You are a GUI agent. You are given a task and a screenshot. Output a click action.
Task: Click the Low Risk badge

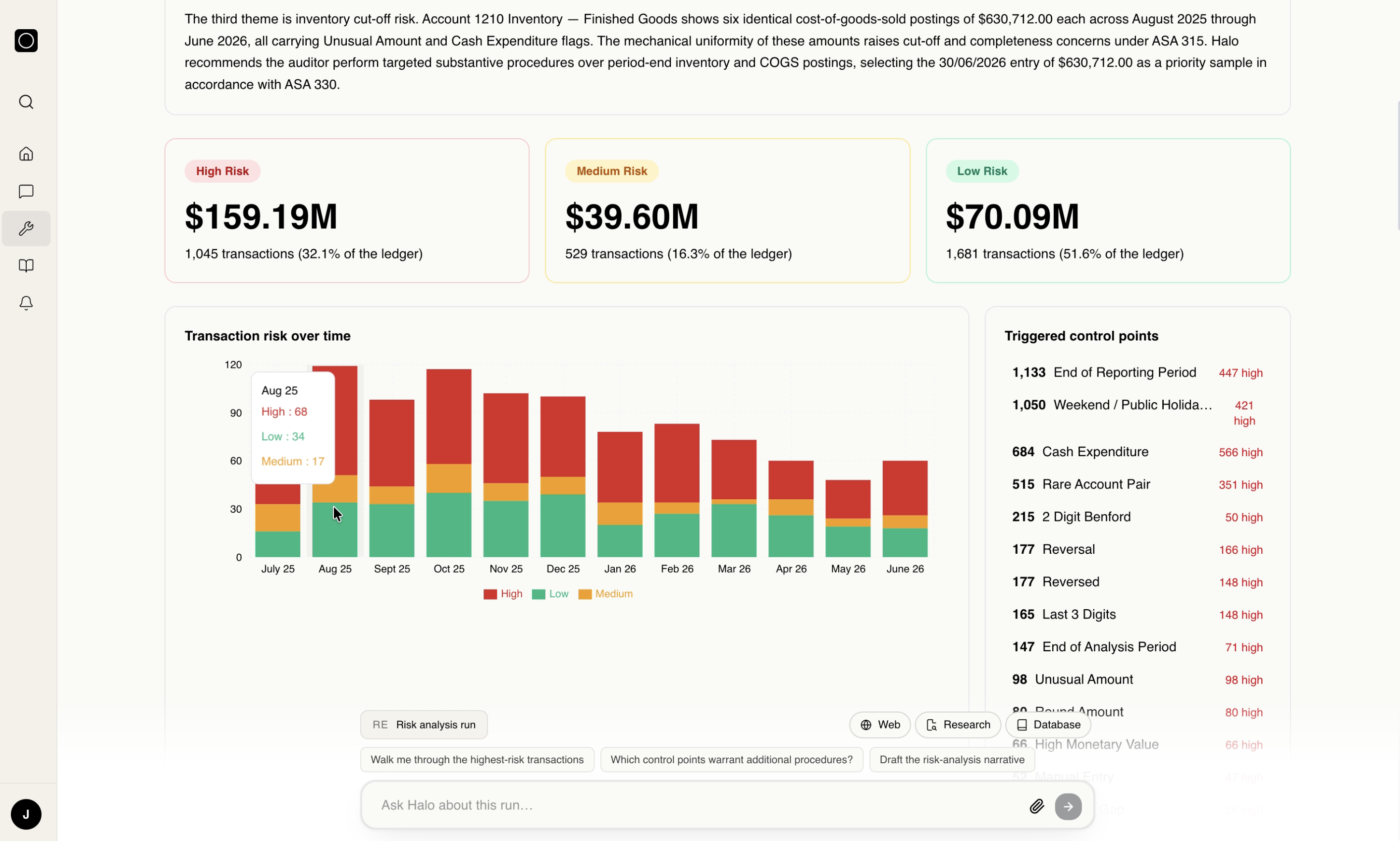coord(982,171)
